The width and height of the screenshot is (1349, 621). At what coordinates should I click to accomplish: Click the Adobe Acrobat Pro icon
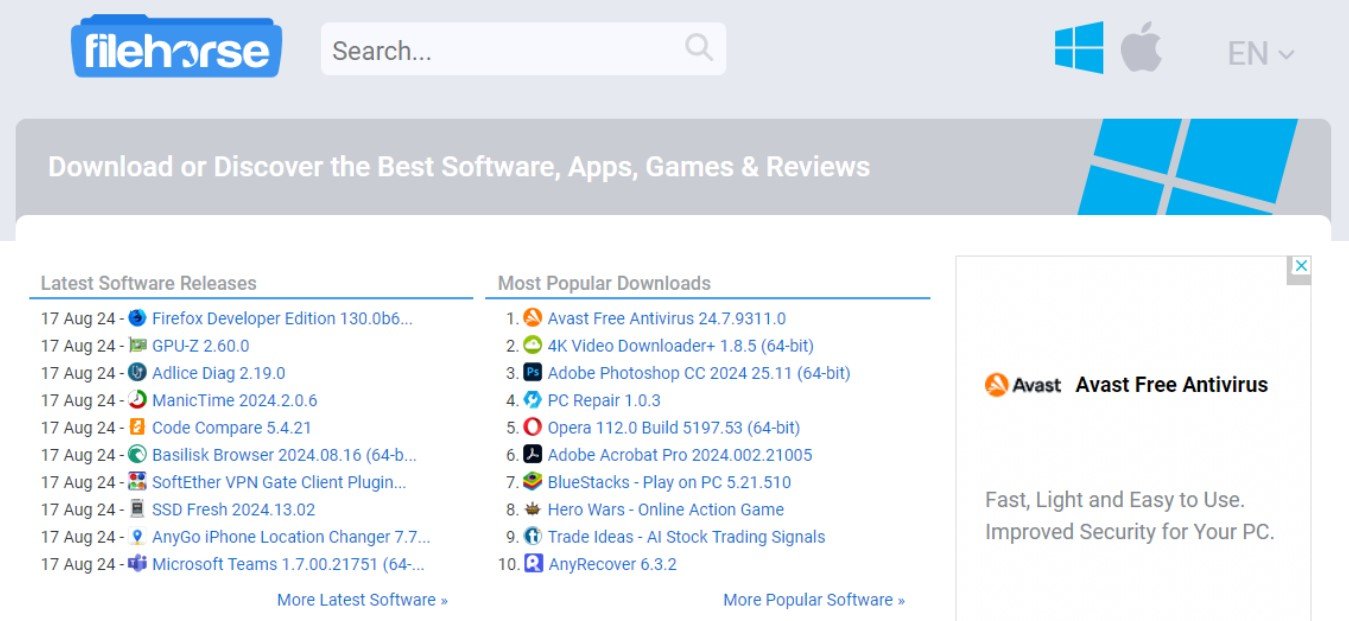(533, 455)
